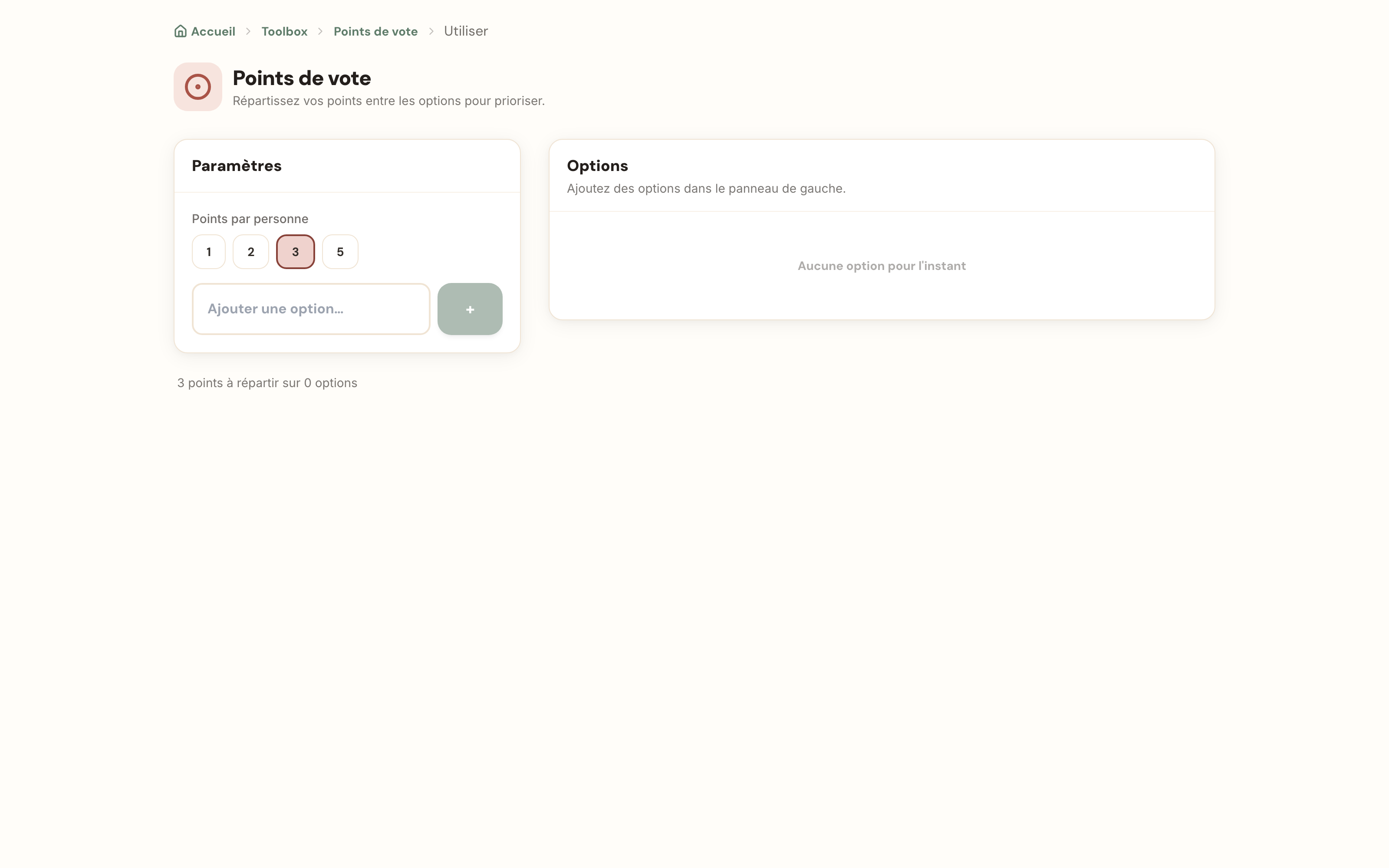This screenshot has width=1389, height=868.
Task: Click 'Ajoutez des options dans le panneau' text
Action: coord(706,189)
